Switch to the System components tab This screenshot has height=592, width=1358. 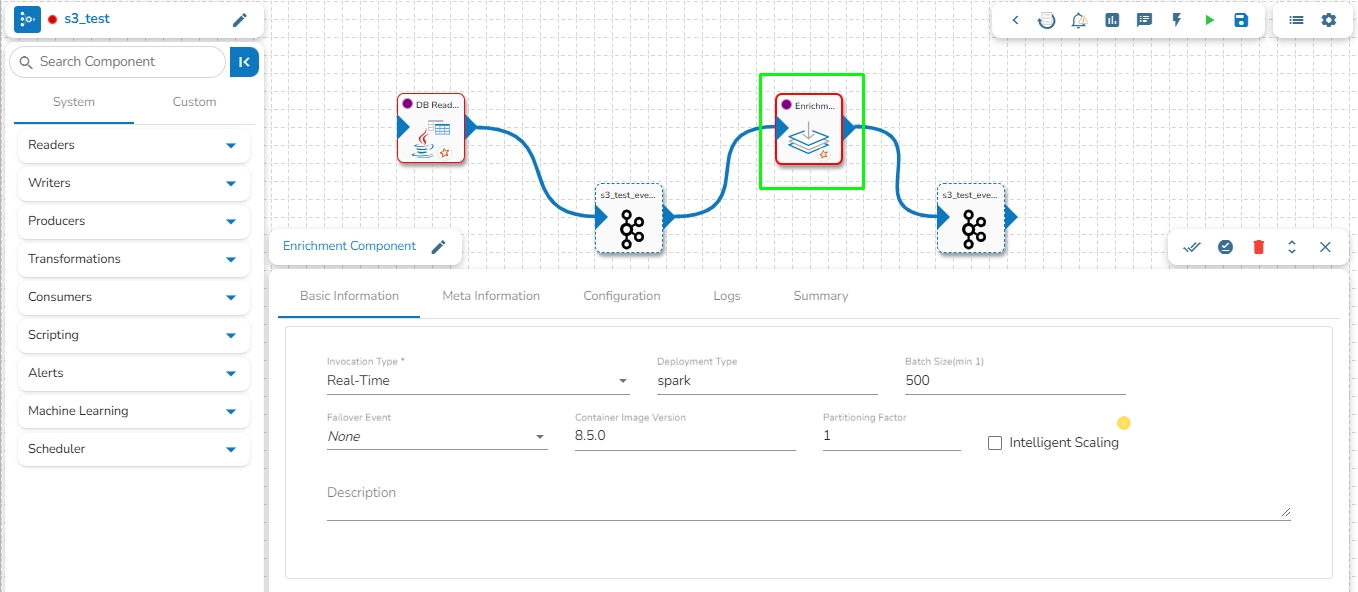point(74,102)
